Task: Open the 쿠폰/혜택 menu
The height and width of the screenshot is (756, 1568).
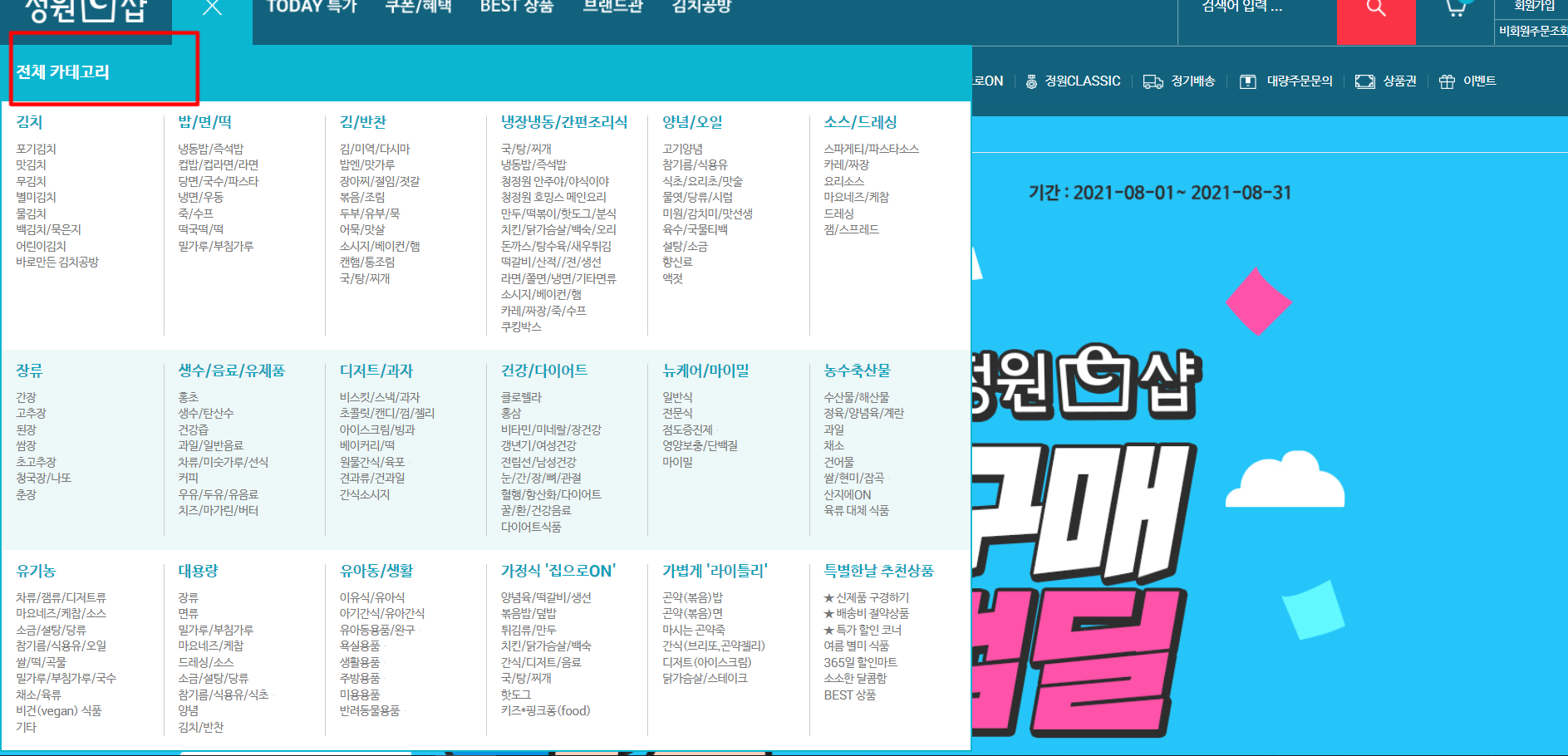Action: point(418,7)
